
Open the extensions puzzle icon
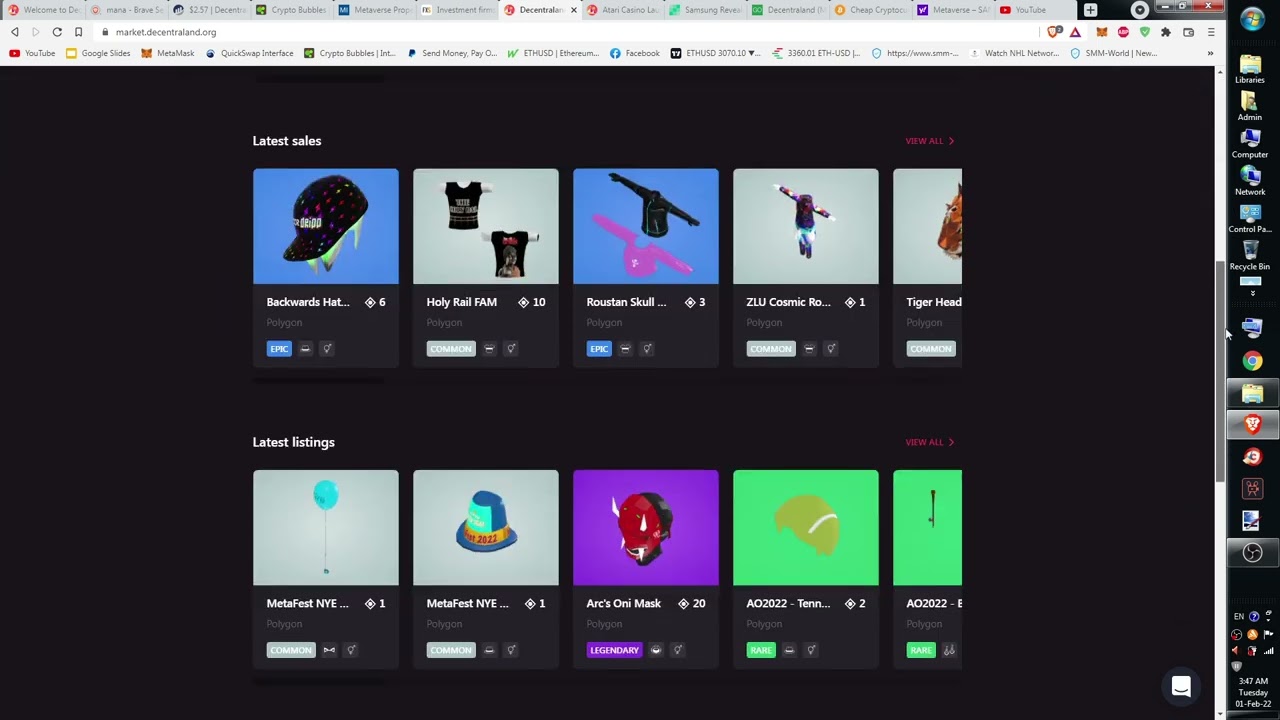(x=1166, y=32)
